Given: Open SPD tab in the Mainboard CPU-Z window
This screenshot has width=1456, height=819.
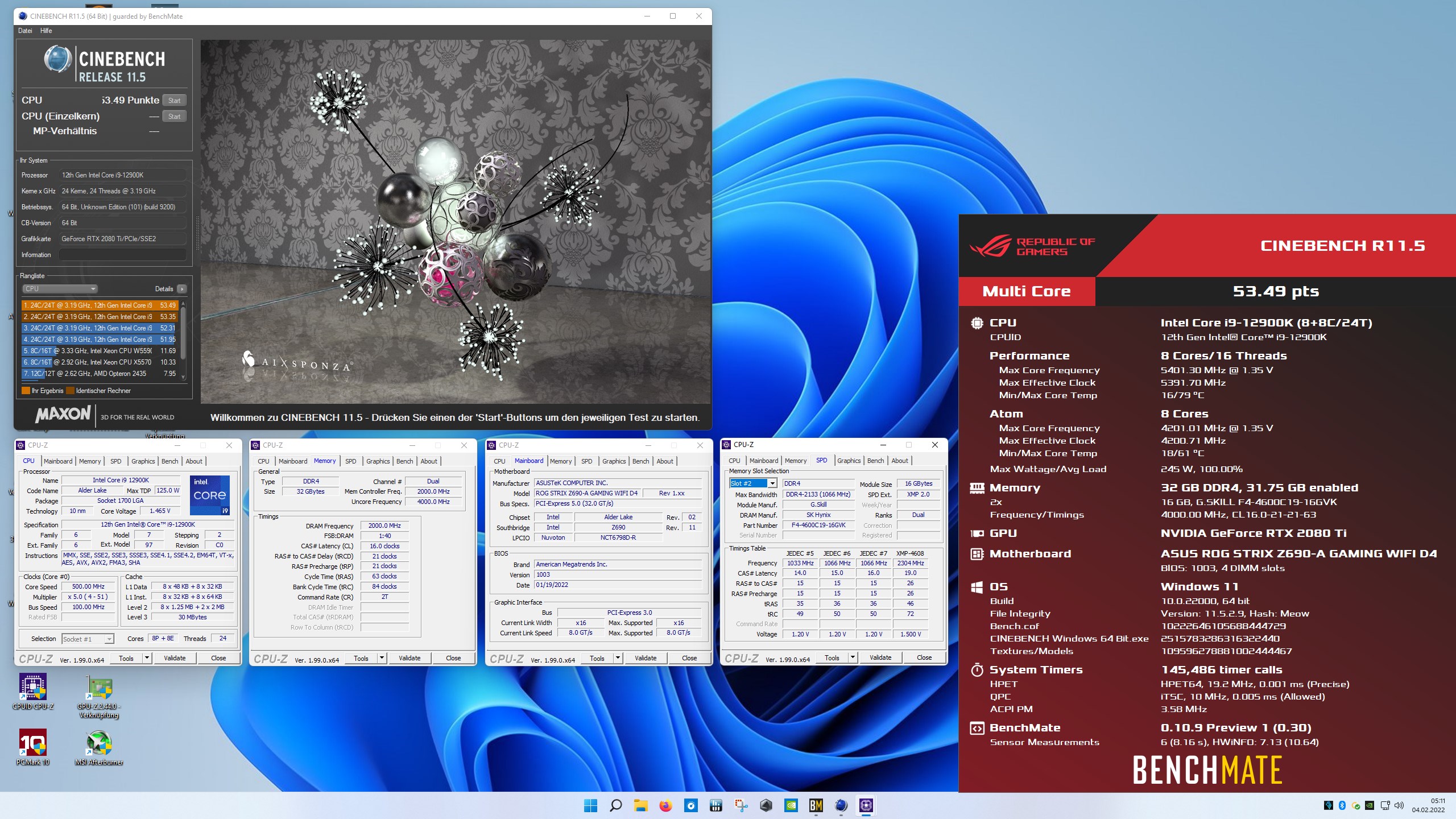Looking at the screenshot, I should pos(586,461).
